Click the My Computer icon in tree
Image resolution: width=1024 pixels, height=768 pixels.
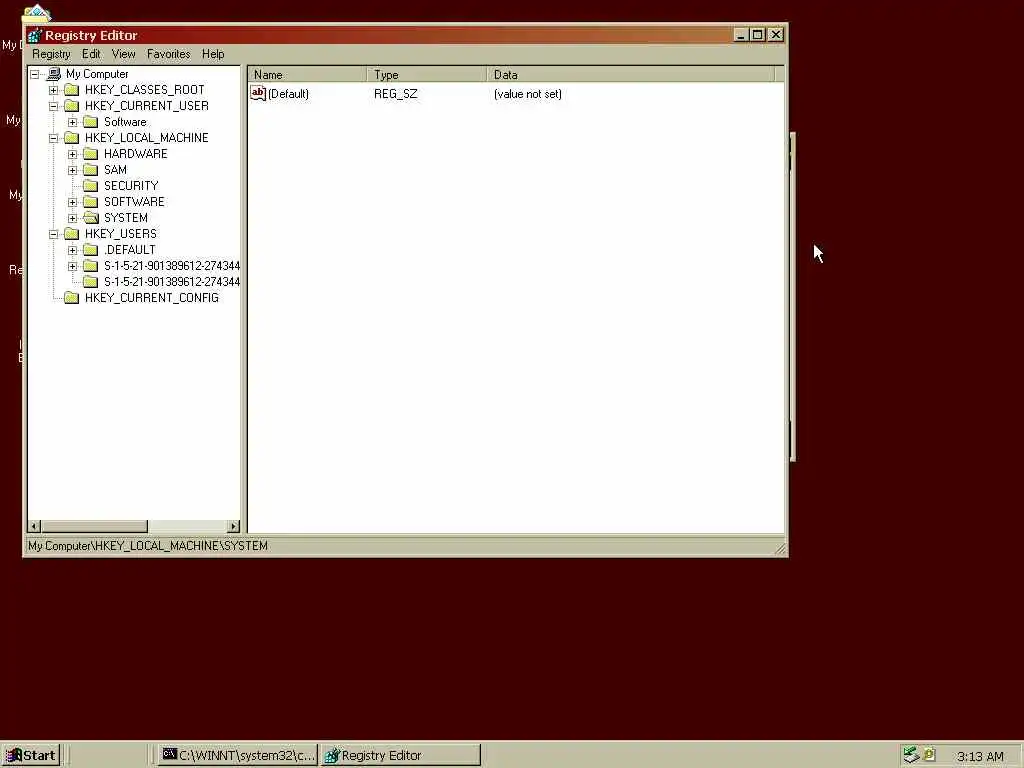[x=54, y=74]
